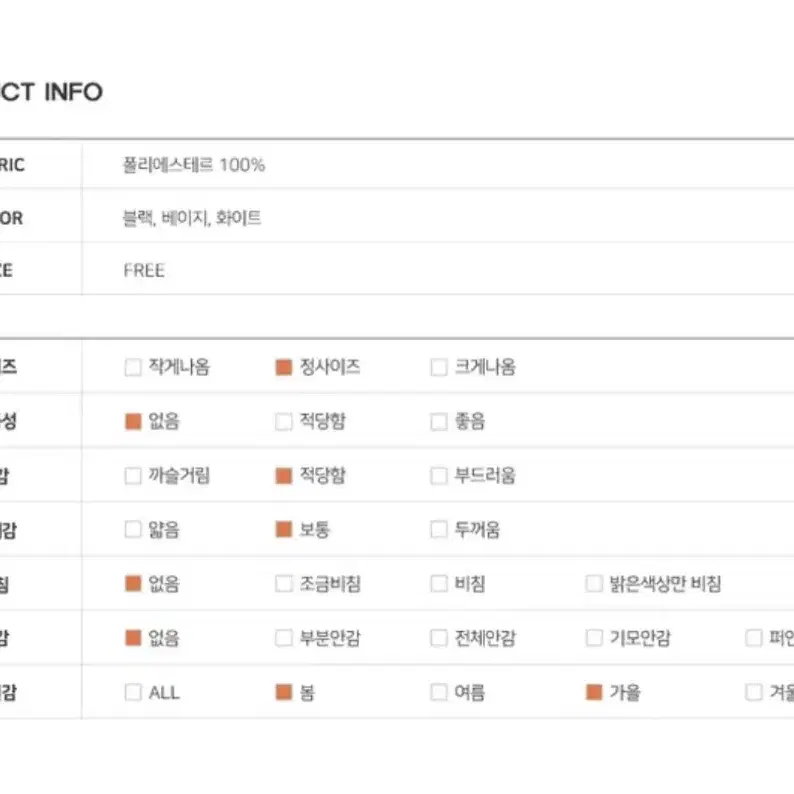Check the 좋음 checkbox
Image resolution: width=794 pixels, height=794 pixels.
pos(439,421)
